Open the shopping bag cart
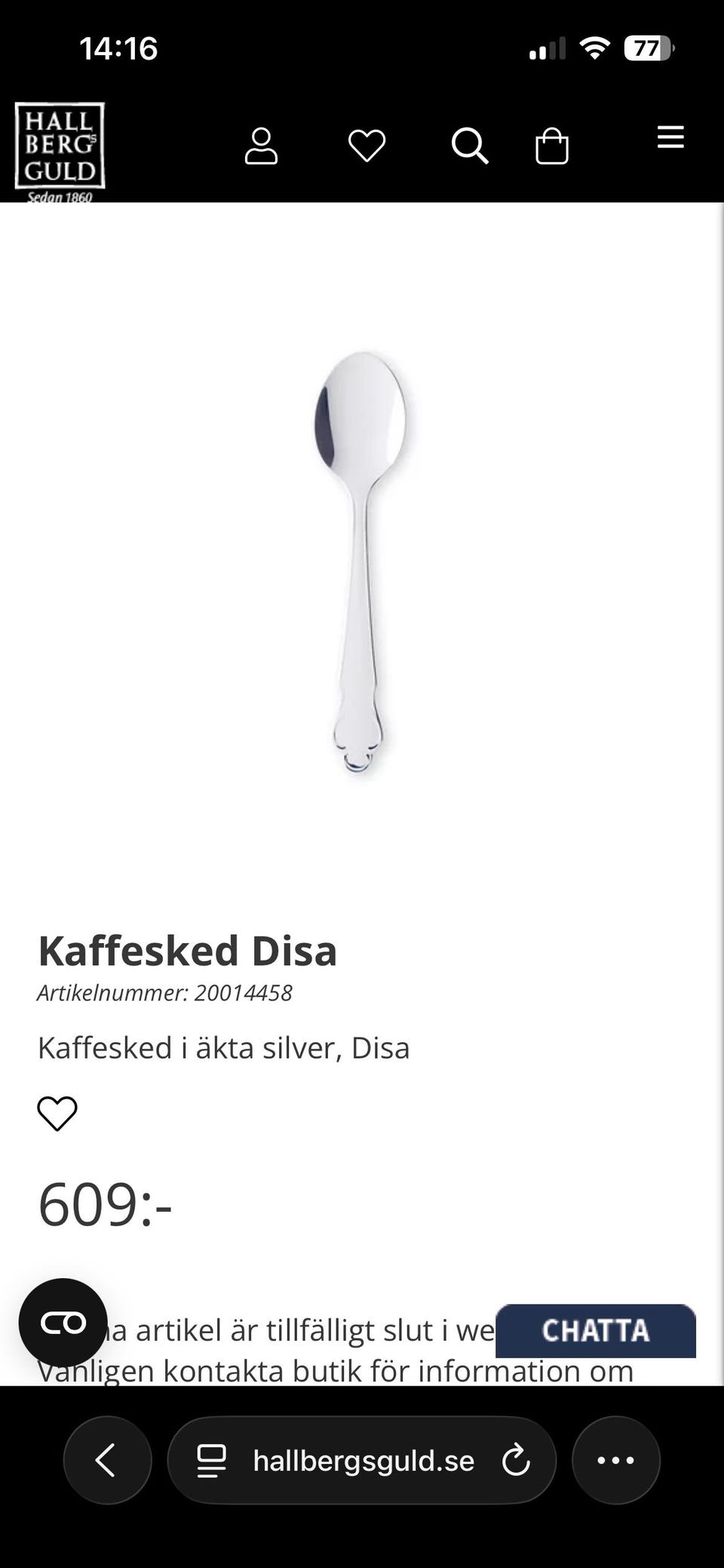724x1568 pixels. 551,146
